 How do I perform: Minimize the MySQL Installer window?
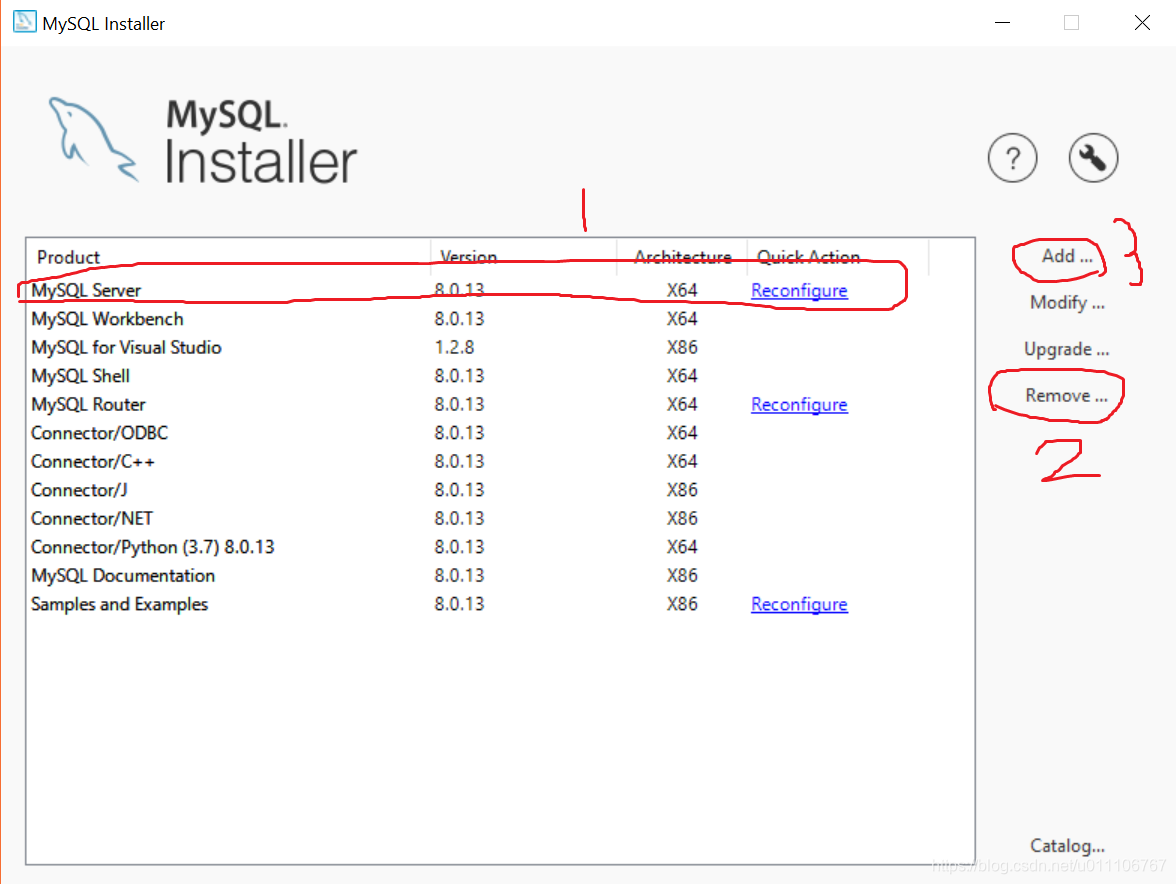pyautogui.click(x=1003, y=23)
